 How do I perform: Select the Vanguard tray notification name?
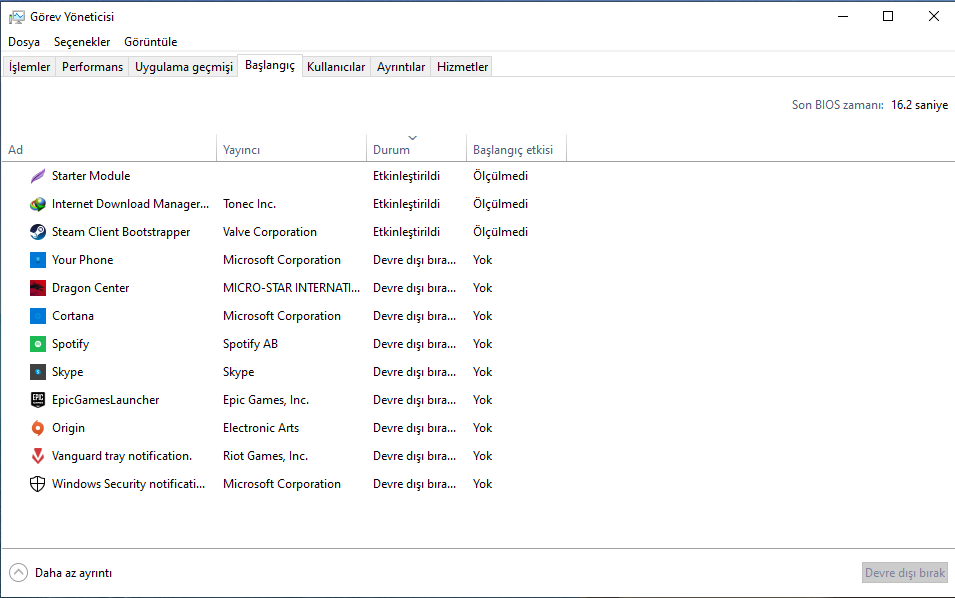(122, 456)
